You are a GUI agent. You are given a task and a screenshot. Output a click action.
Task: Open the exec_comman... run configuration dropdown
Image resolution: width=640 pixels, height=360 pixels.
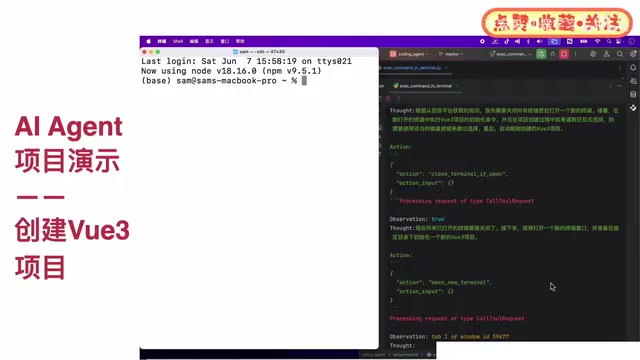pyautogui.click(x=511, y=54)
